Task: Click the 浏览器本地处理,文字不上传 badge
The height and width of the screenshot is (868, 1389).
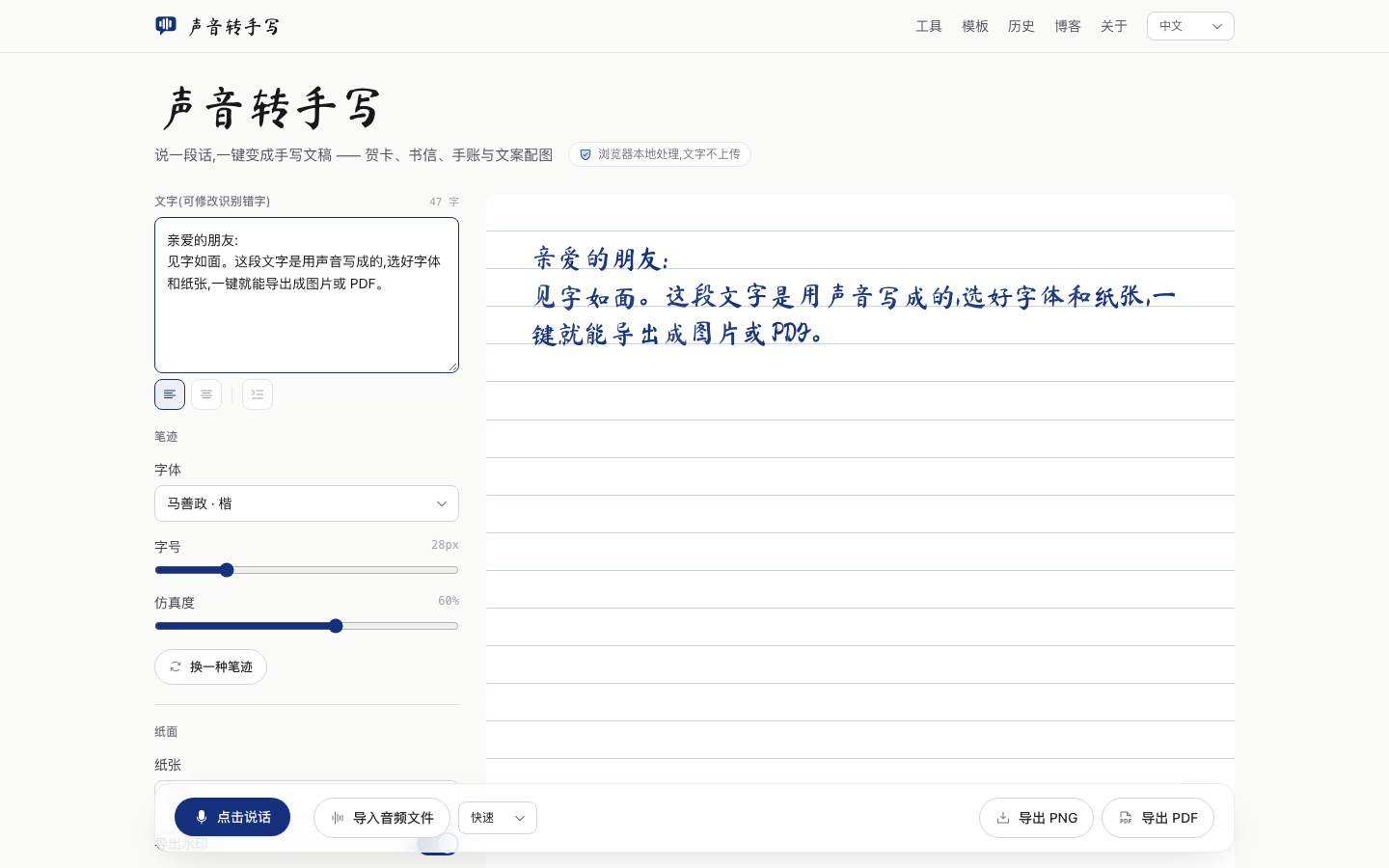Action: [x=660, y=154]
